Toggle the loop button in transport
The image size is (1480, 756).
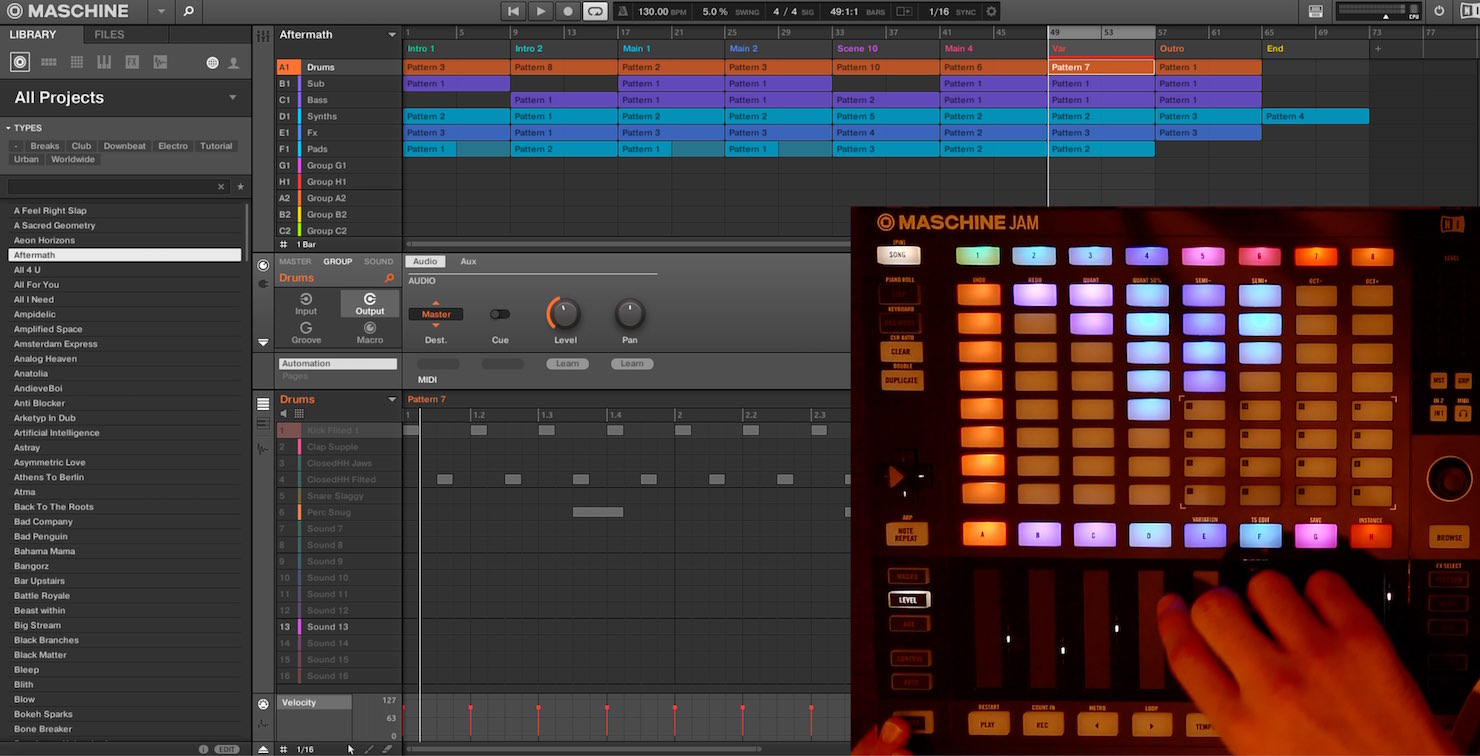tap(595, 12)
